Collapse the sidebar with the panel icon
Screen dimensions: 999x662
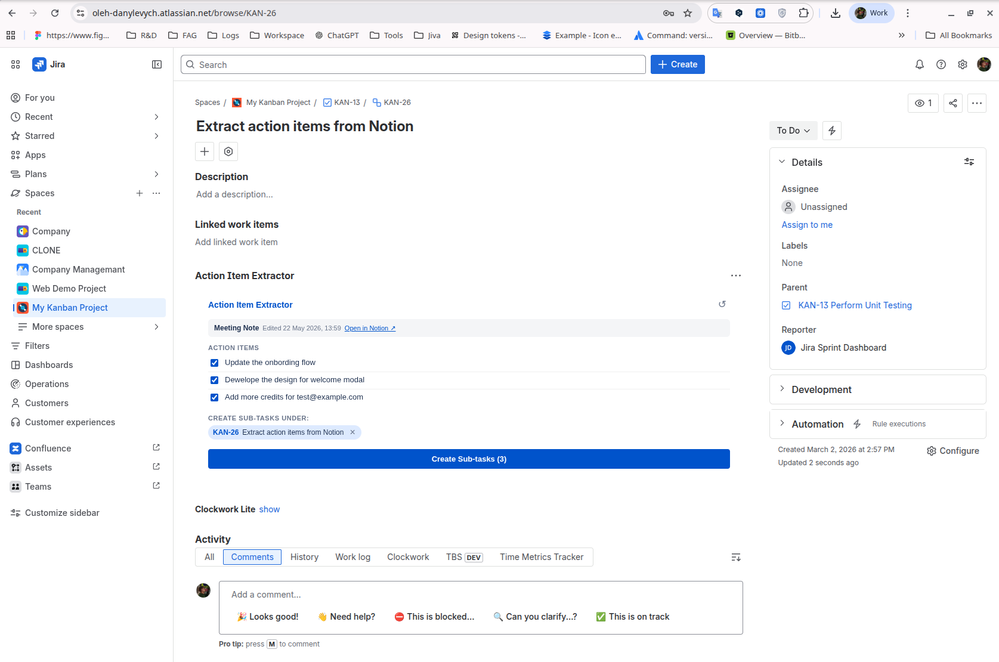pyautogui.click(x=157, y=64)
